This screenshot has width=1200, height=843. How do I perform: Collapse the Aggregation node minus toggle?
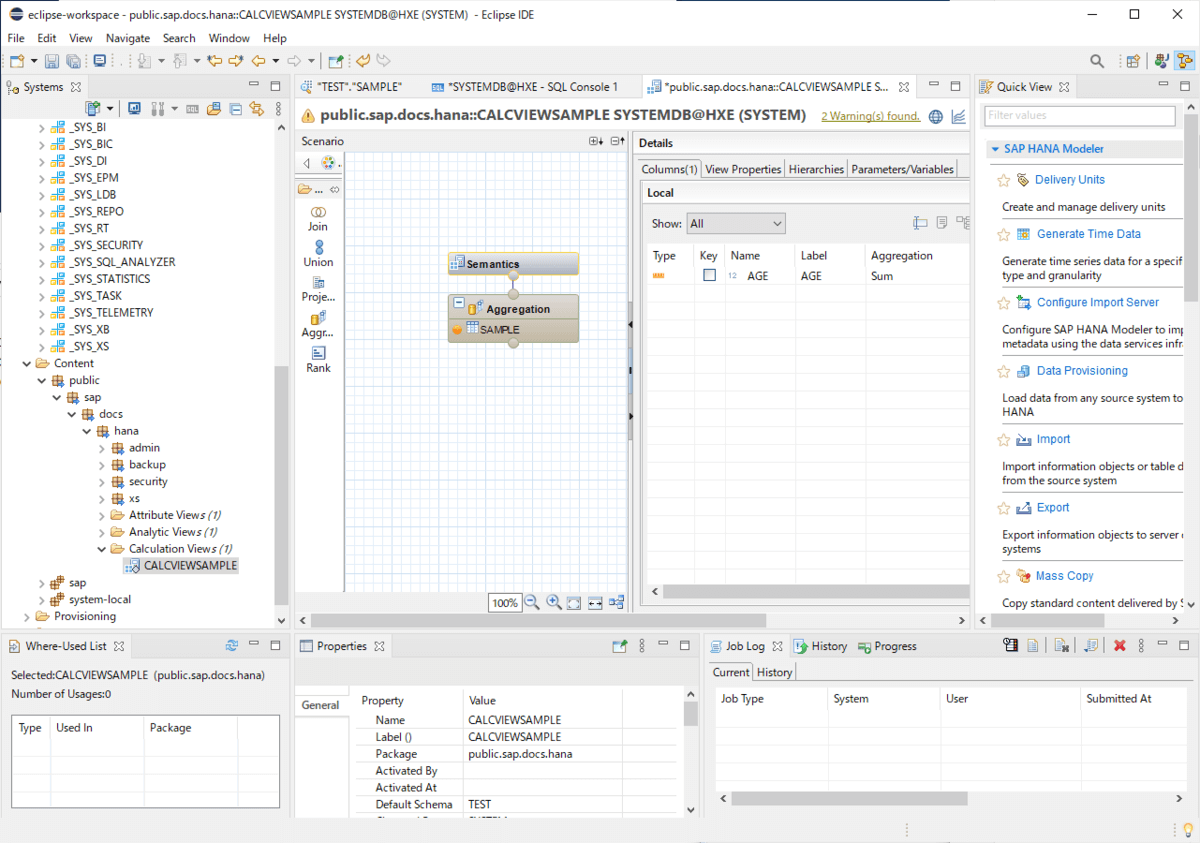[x=458, y=303]
